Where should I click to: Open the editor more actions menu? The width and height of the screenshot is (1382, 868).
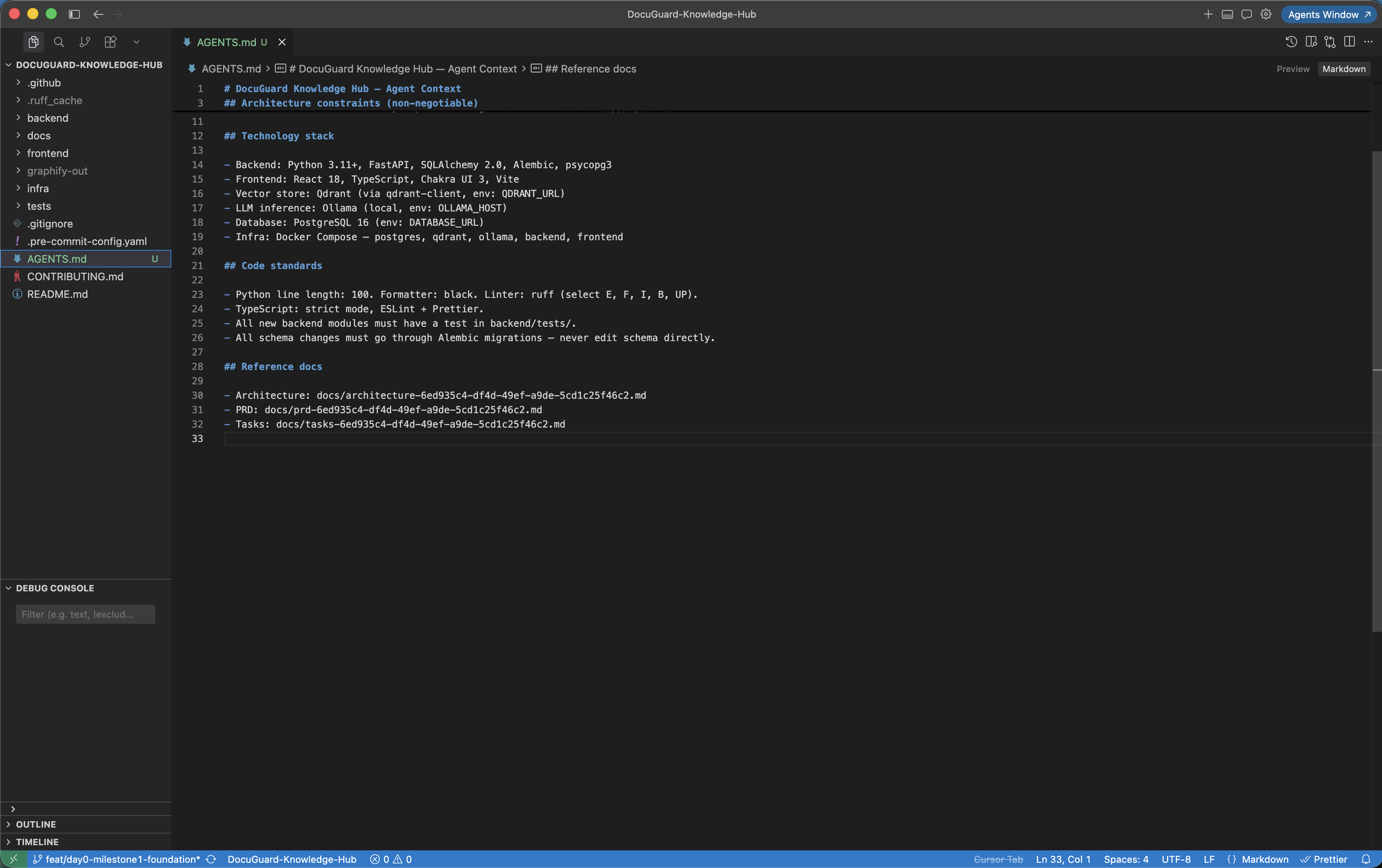(1368, 42)
